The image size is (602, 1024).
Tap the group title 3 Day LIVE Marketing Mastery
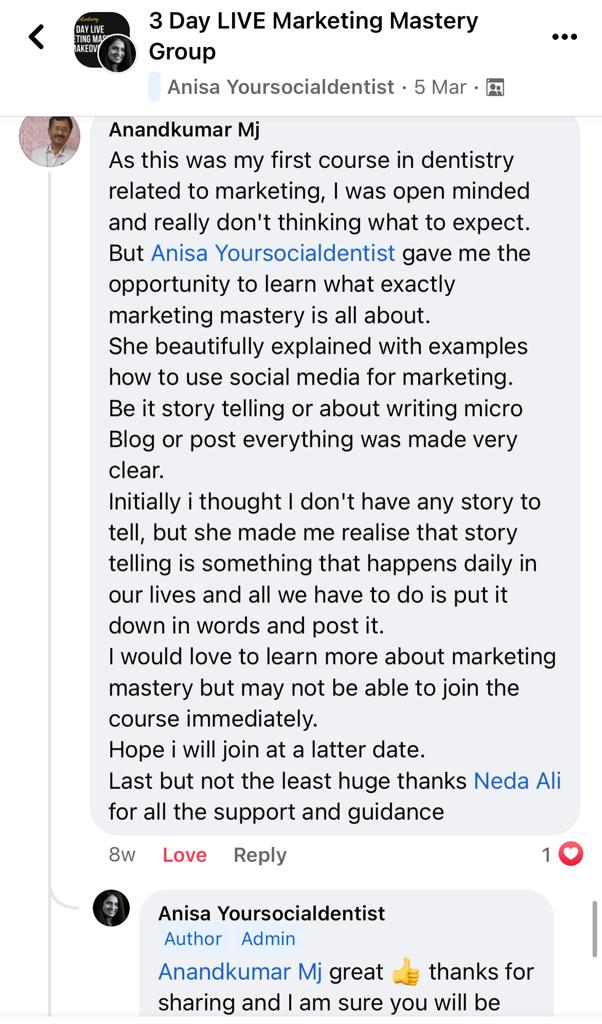(x=313, y=35)
